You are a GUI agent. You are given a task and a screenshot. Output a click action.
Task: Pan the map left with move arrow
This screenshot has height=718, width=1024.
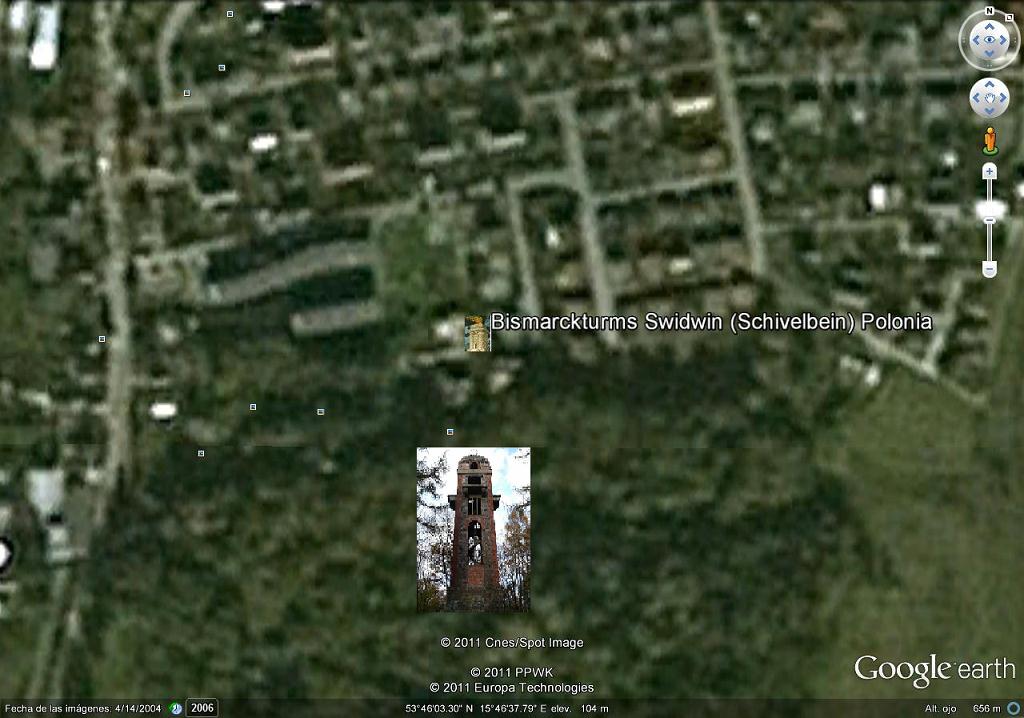click(975, 98)
